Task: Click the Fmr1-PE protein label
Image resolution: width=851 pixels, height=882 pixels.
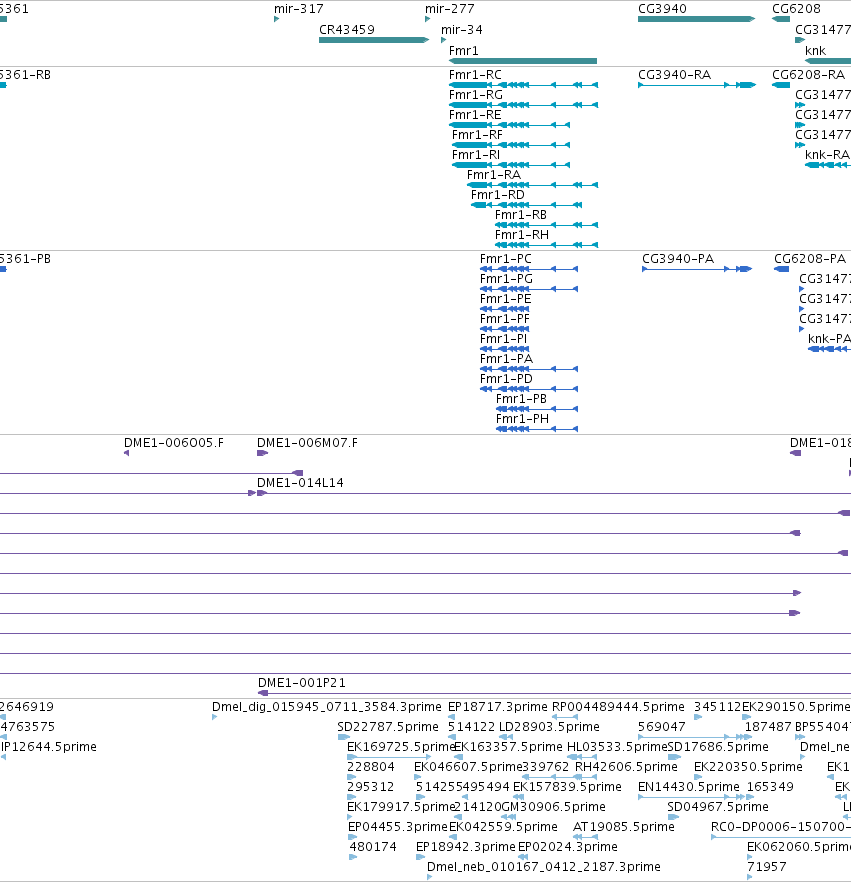Action: (x=505, y=299)
